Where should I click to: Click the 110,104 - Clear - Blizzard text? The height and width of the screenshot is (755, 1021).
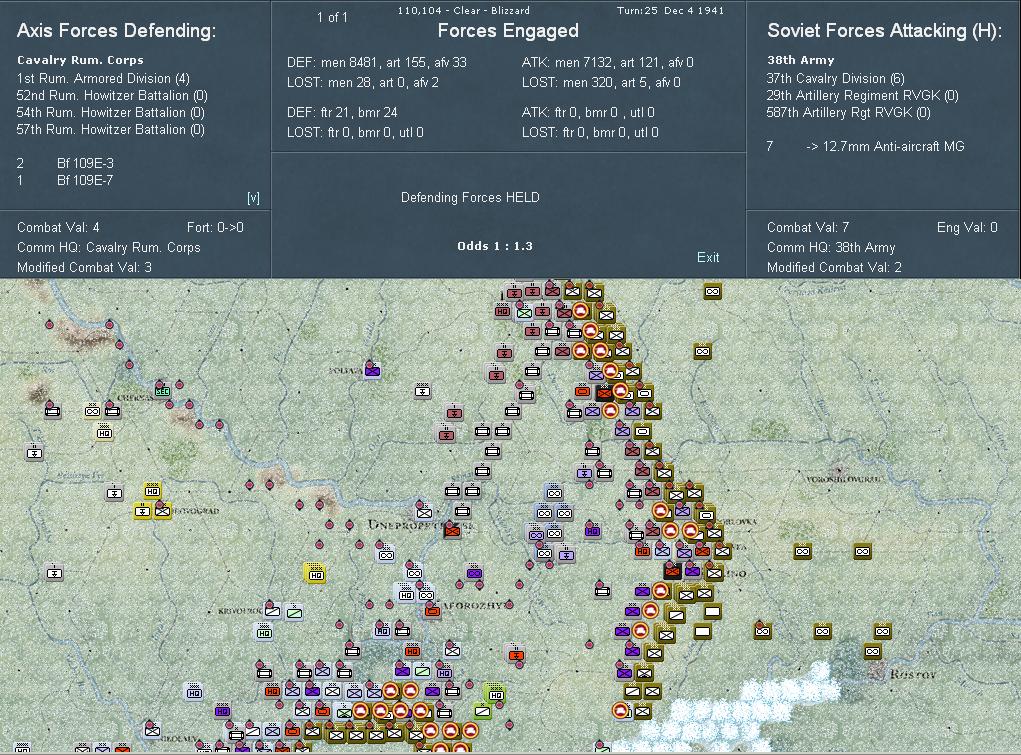tap(464, 10)
